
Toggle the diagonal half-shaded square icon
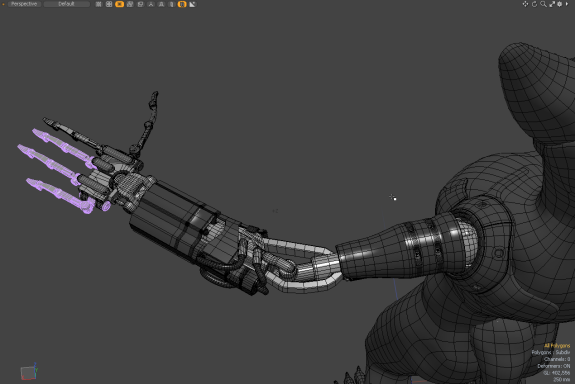(193, 4)
